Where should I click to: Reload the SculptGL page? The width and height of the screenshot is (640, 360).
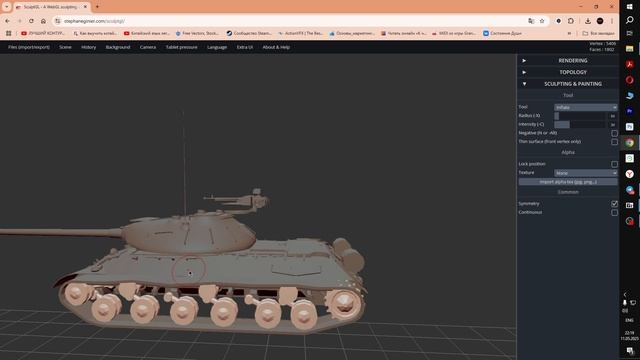(x=31, y=21)
